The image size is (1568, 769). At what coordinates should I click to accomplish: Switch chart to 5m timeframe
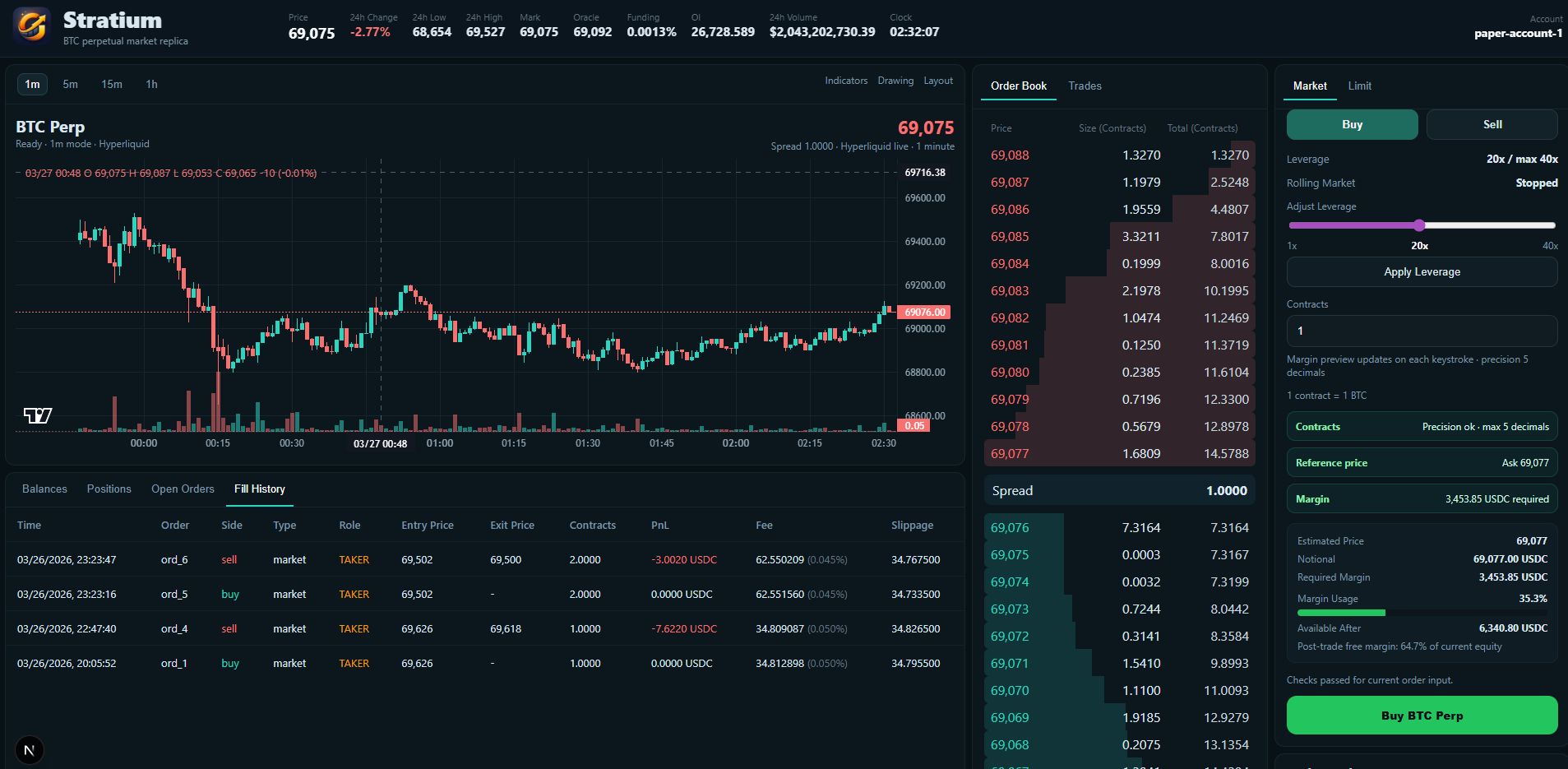click(x=71, y=84)
